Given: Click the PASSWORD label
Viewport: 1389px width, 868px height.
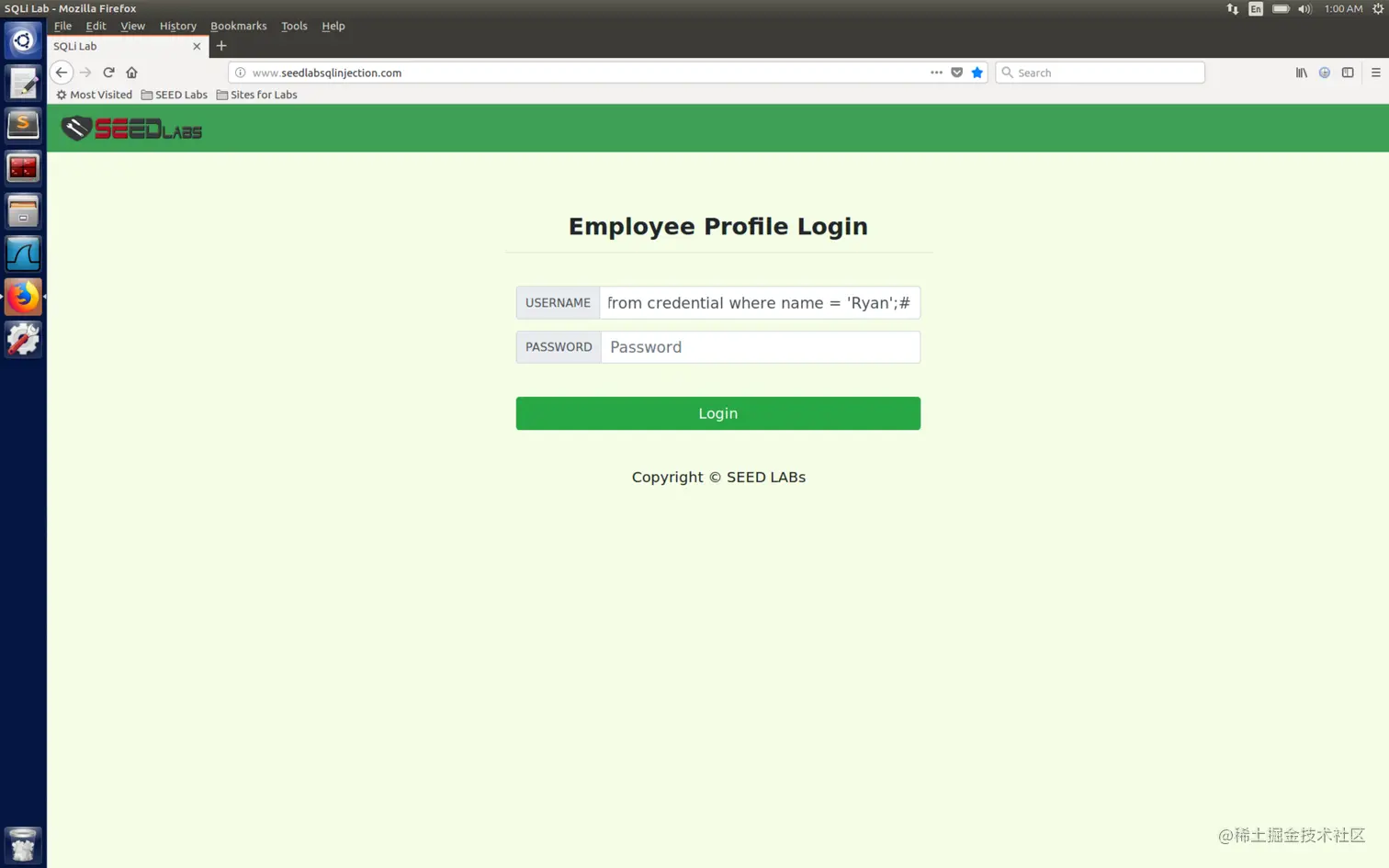Looking at the screenshot, I should tap(559, 347).
